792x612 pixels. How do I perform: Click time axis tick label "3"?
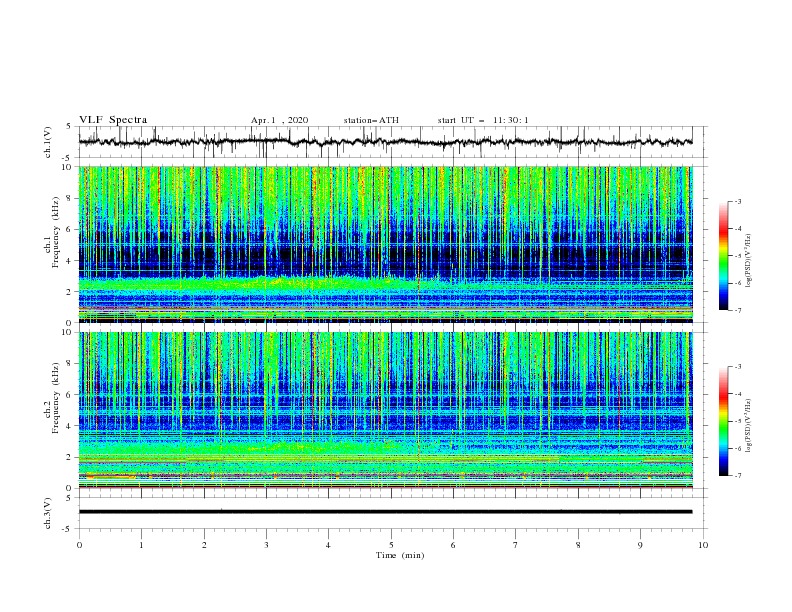click(x=266, y=545)
